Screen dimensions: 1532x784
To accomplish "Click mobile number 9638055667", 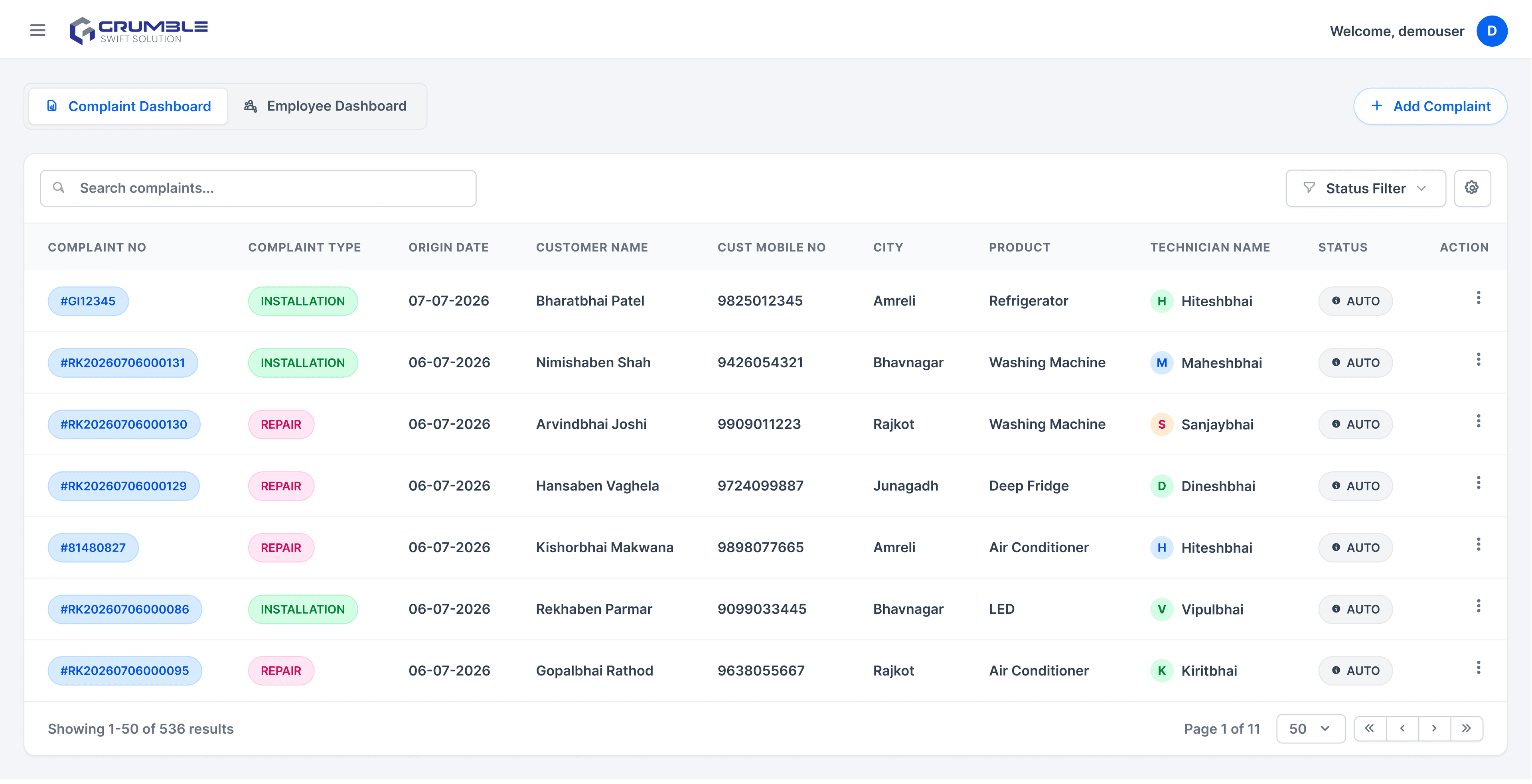I will 761,671.
